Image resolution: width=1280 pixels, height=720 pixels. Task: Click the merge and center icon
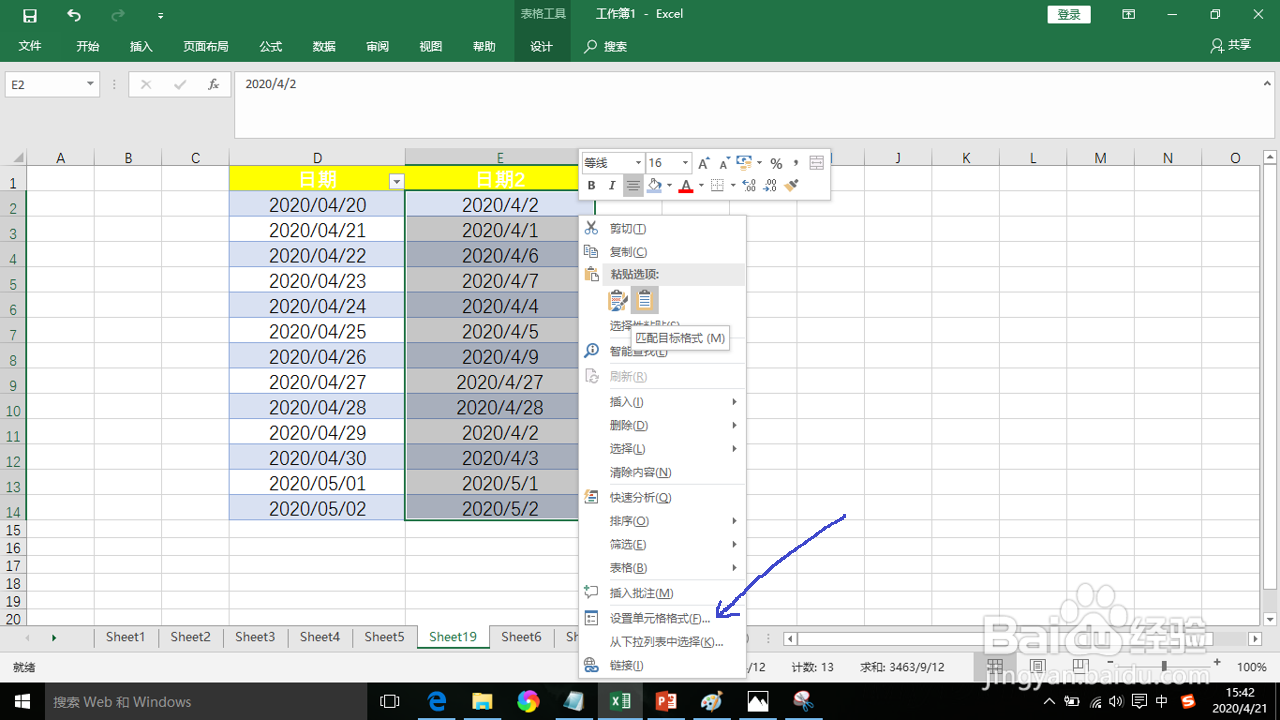click(x=817, y=163)
